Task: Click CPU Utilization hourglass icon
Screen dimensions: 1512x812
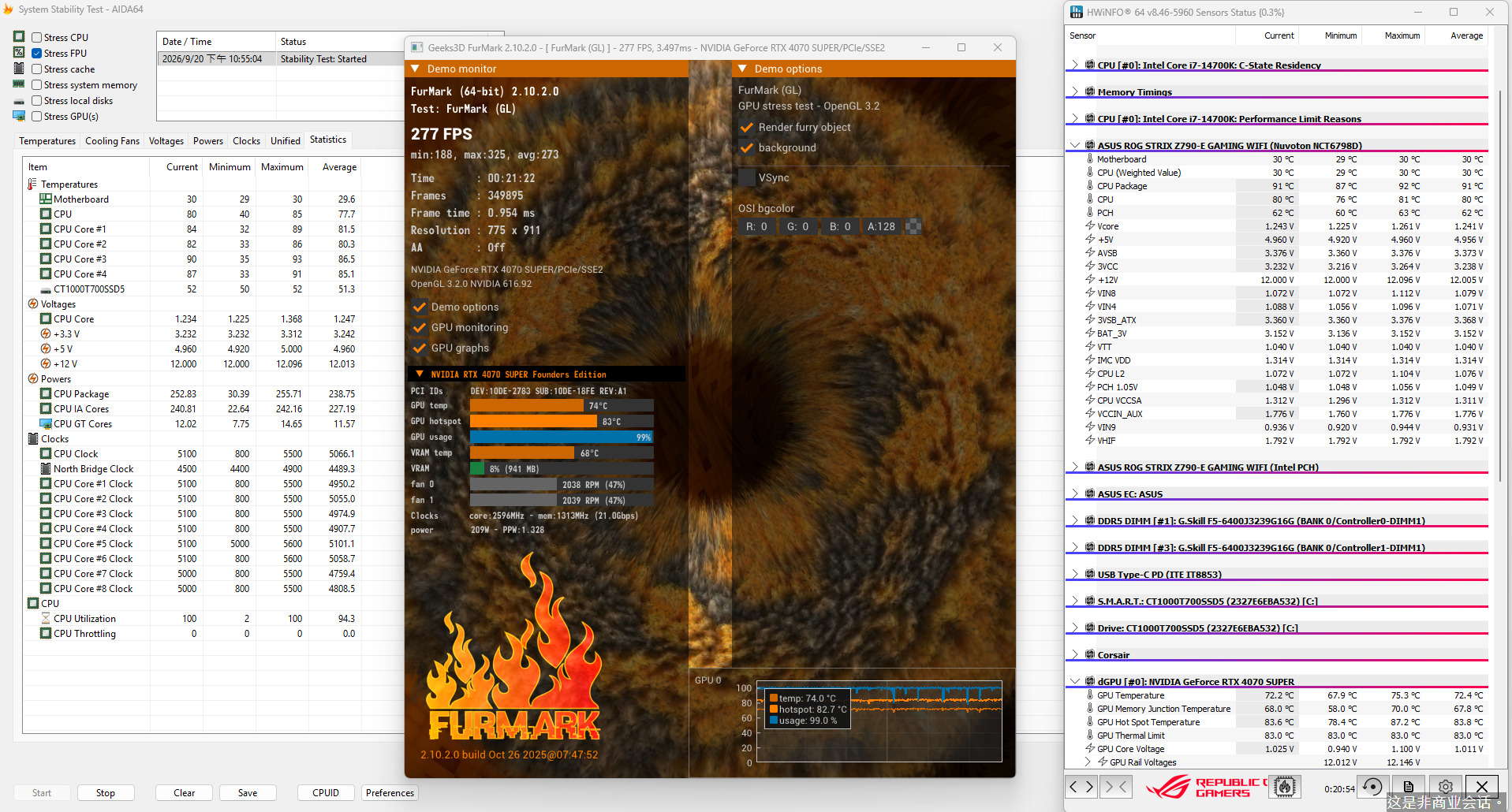Action: 46,619
